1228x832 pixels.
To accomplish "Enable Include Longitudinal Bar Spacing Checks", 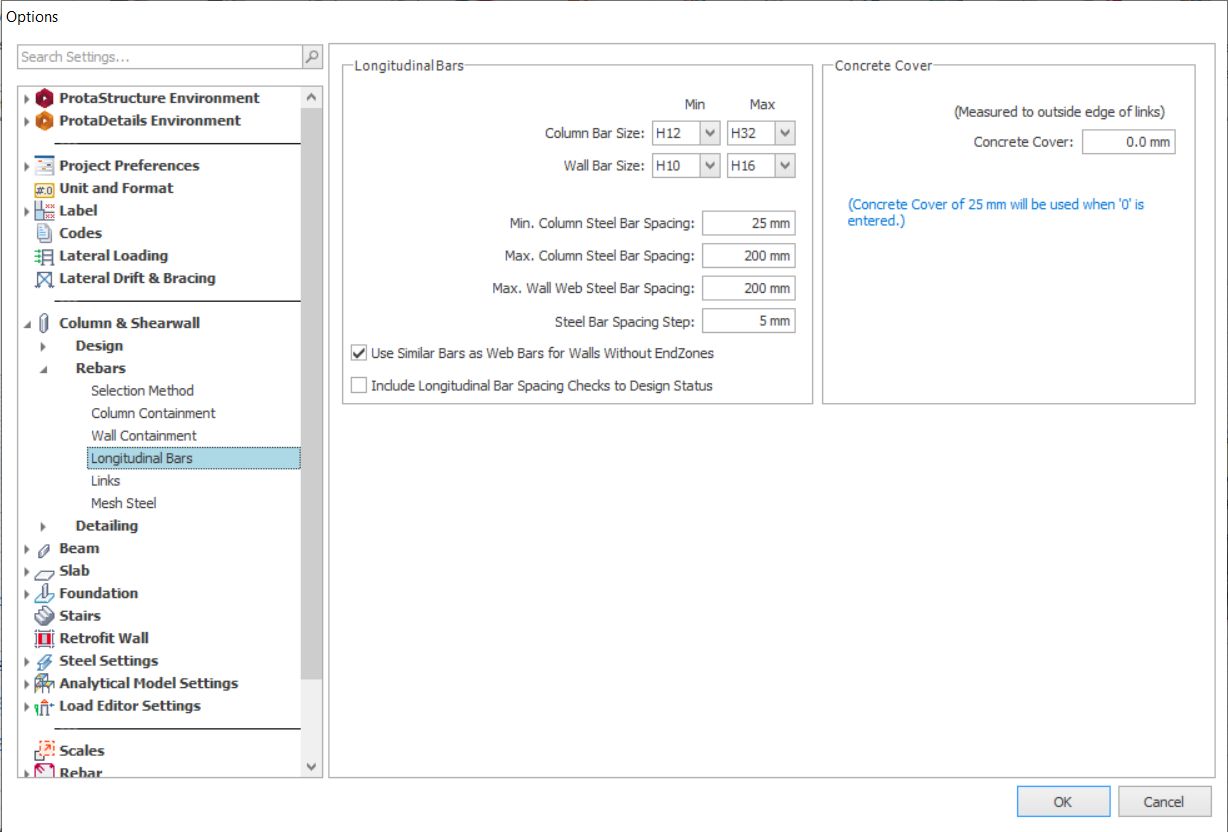I will click(x=359, y=385).
